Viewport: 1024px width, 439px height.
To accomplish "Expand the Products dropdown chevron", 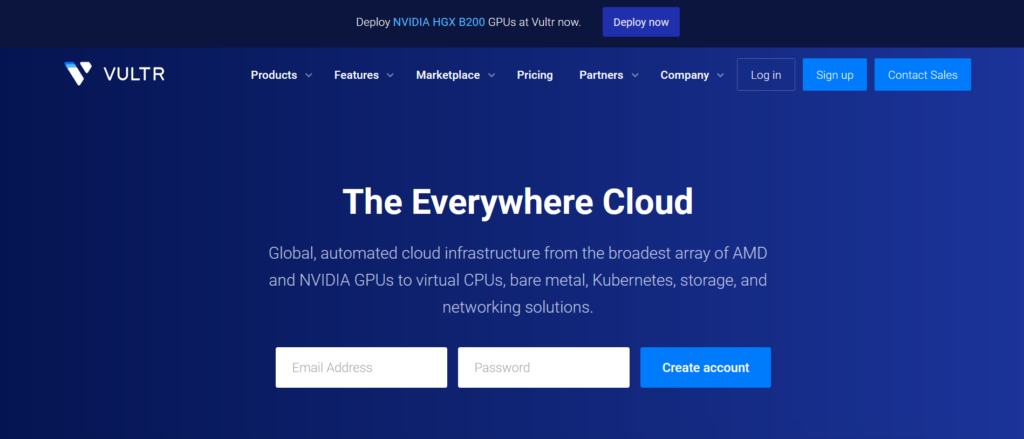I will (x=308, y=75).
